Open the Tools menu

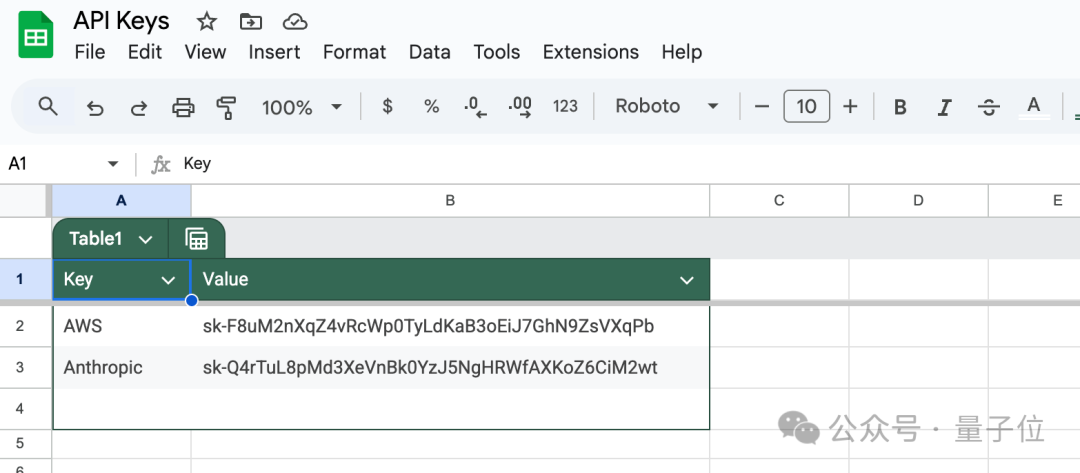point(497,52)
